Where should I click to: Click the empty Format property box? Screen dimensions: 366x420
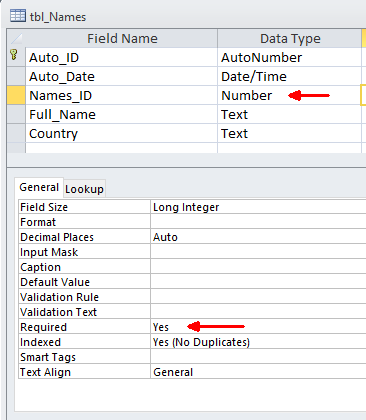click(258, 222)
